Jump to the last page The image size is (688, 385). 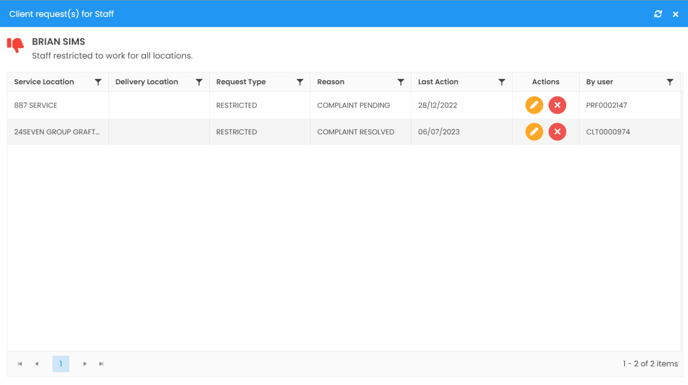(x=101, y=364)
